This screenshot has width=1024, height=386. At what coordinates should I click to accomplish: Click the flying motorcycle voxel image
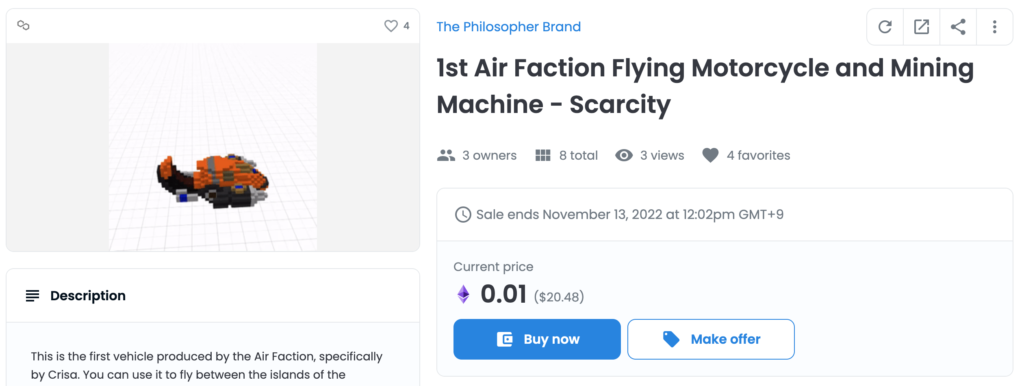pos(213,180)
